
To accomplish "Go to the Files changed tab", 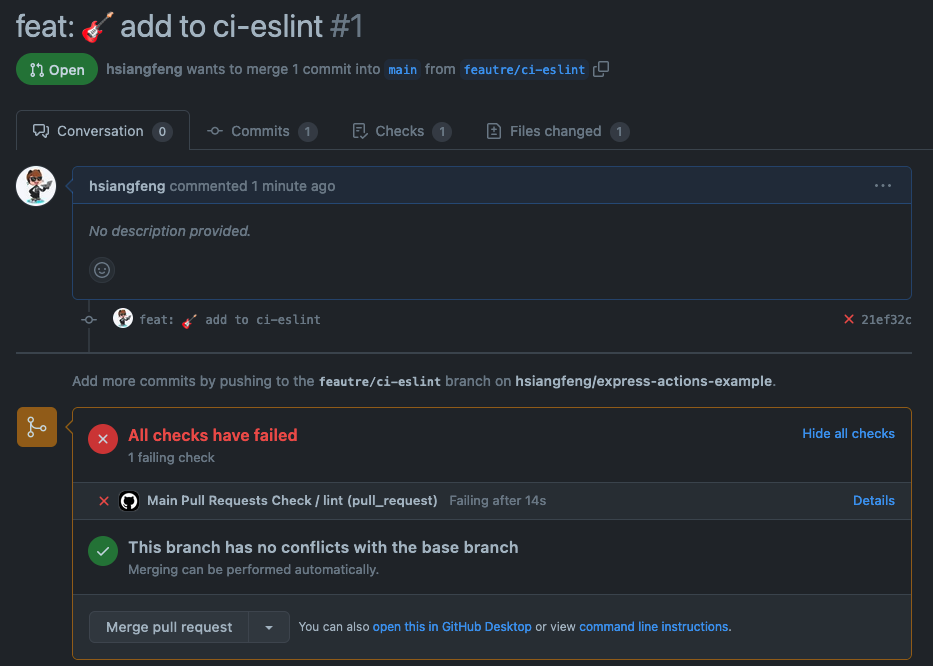I will coord(555,131).
